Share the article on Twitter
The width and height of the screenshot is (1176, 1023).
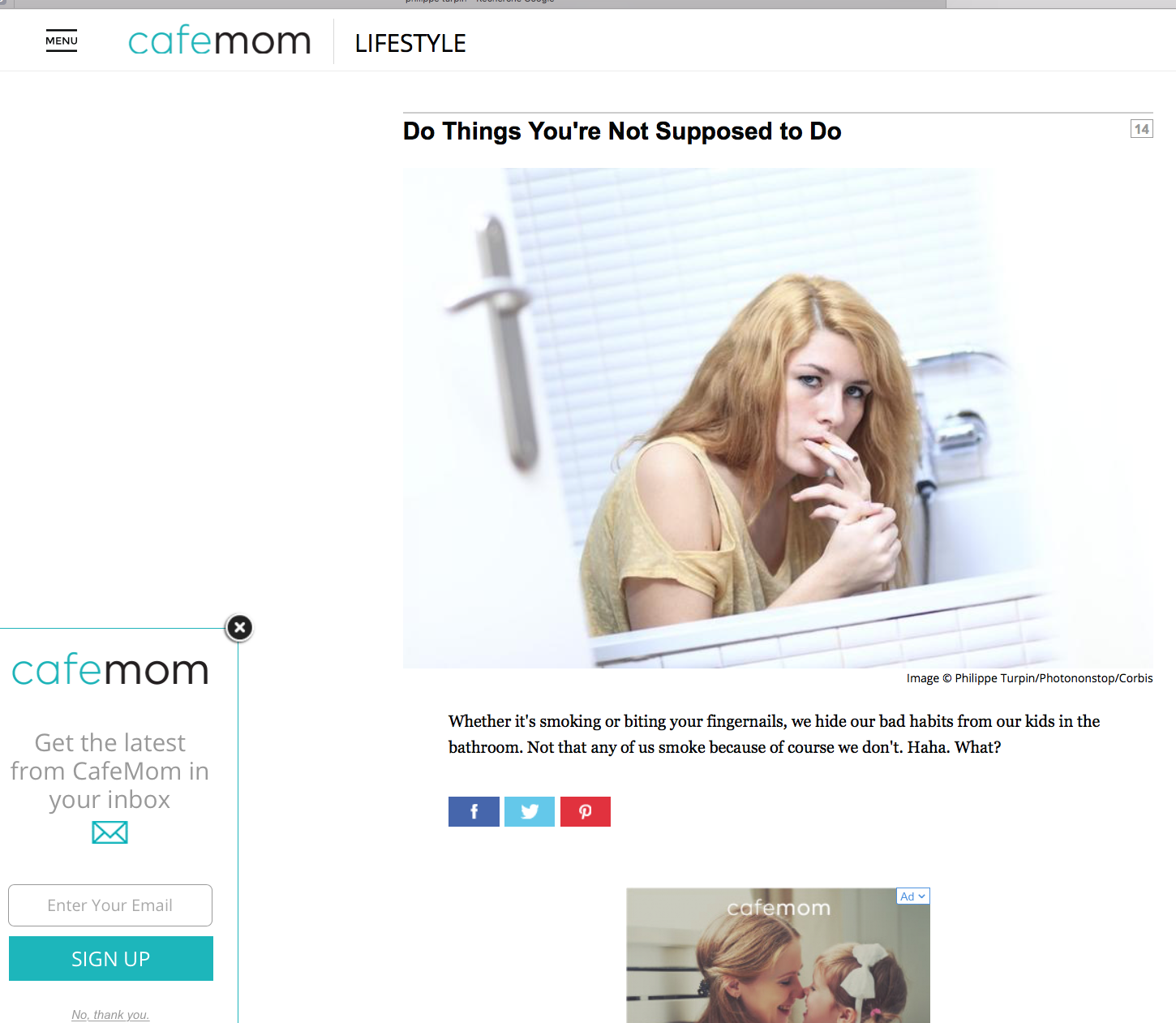(x=530, y=811)
